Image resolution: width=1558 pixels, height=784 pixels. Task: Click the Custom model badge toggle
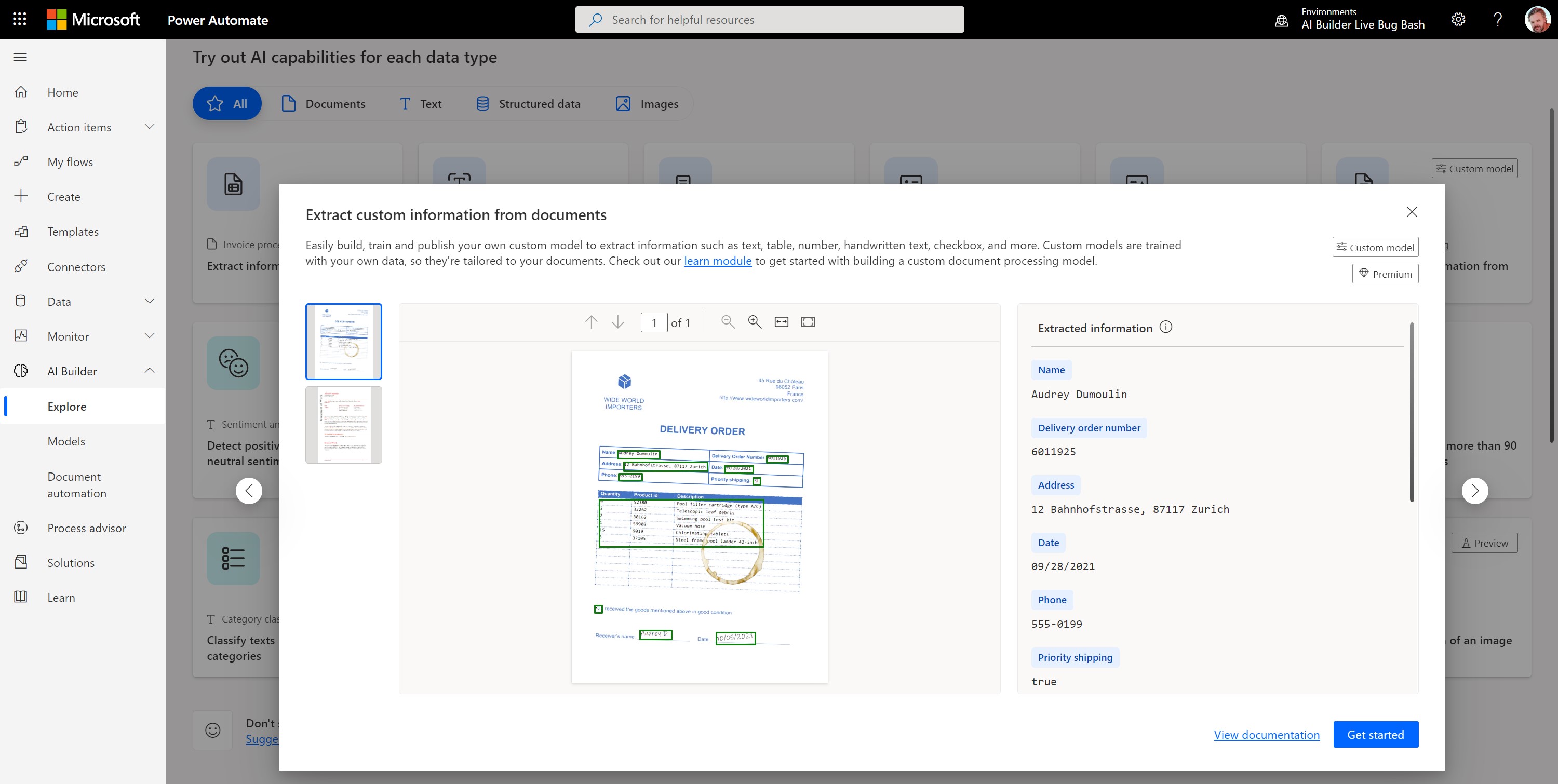coord(1376,247)
